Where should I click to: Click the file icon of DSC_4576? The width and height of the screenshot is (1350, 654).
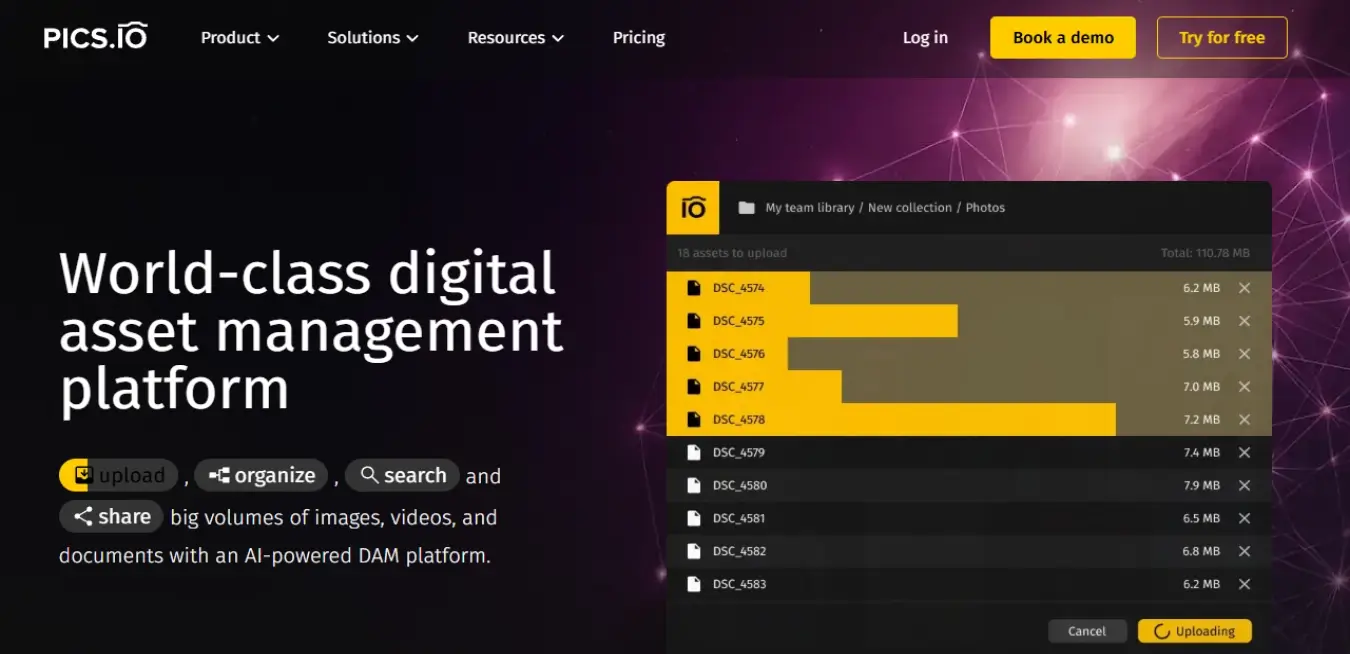pos(693,354)
